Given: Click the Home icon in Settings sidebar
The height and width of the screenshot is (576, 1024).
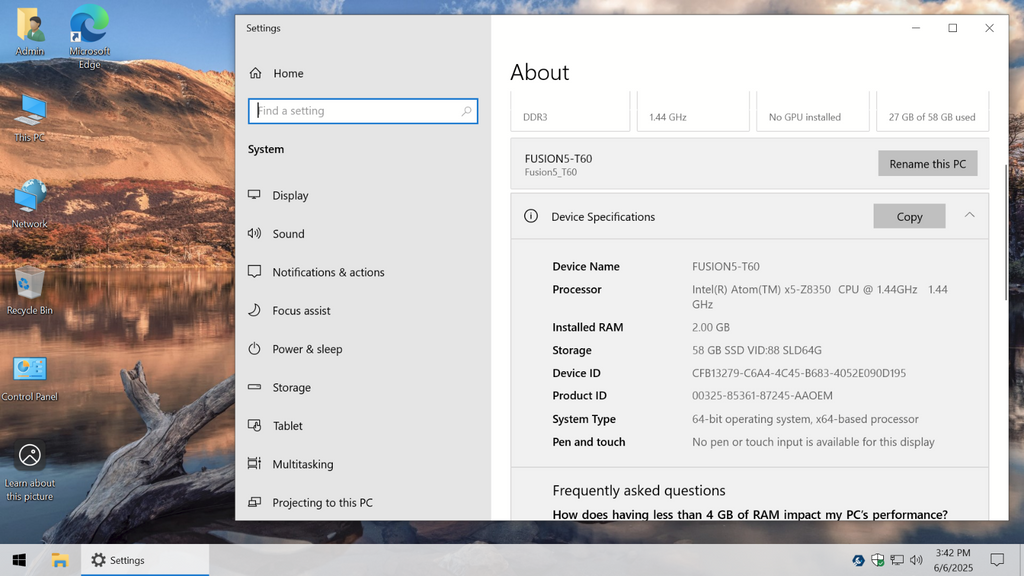Looking at the screenshot, I should click(x=255, y=73).
